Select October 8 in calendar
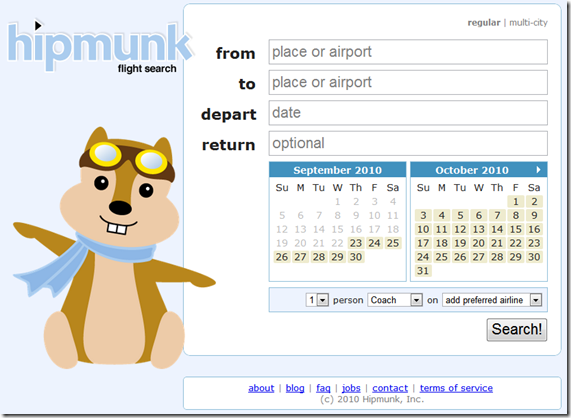This screenshot has width=571, height=418. pos(516,216)
